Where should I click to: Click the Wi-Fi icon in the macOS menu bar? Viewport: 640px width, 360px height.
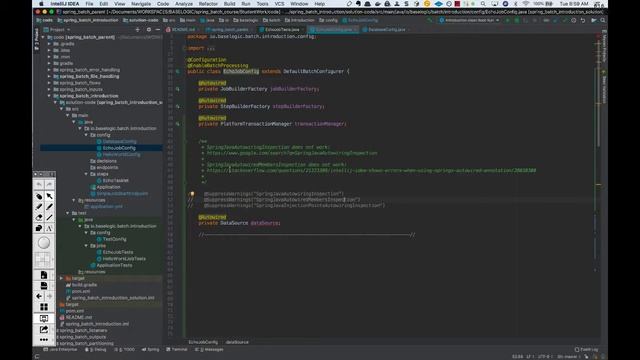coord(526,4)
